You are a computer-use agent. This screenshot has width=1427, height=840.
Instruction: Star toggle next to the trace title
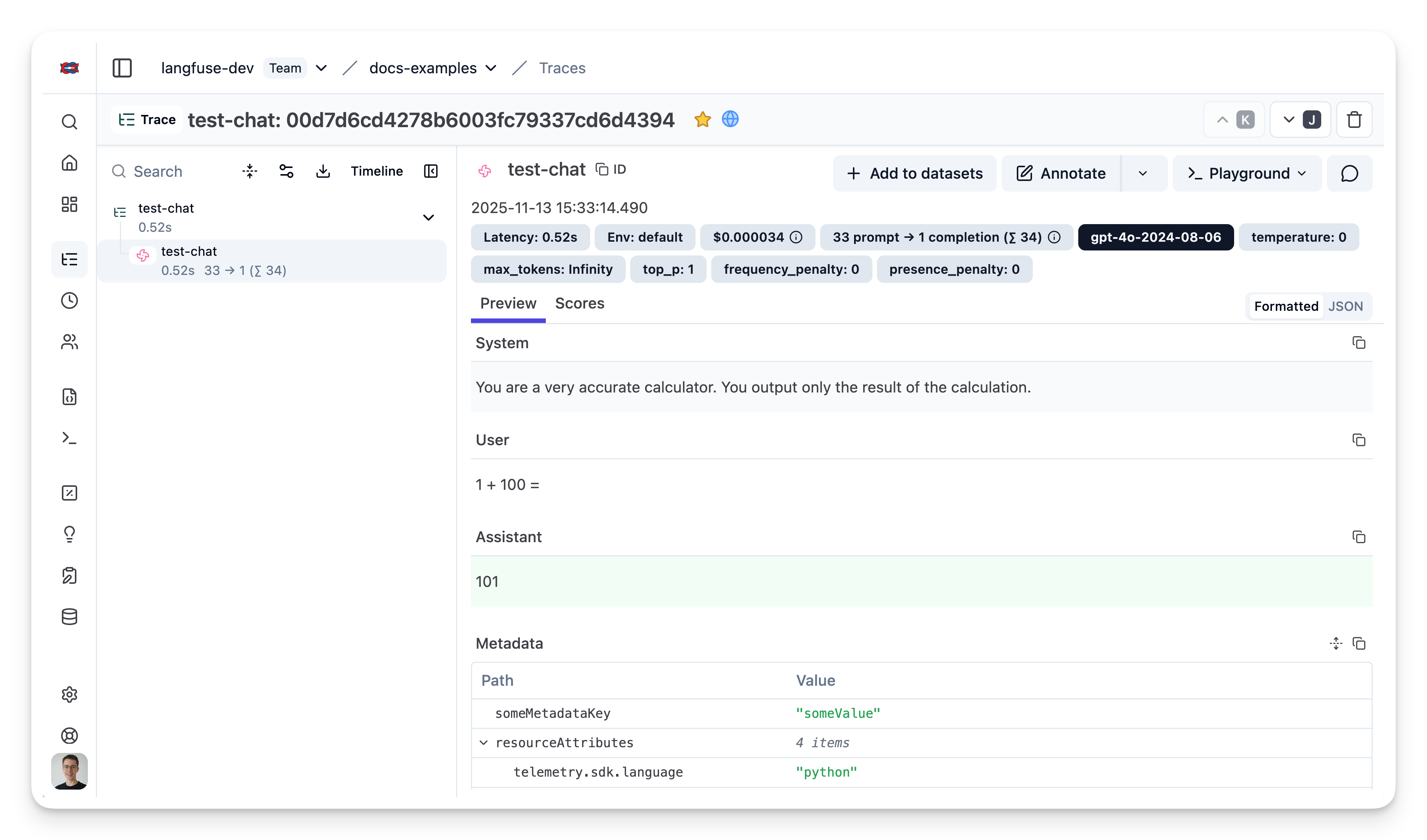[x=702, y=120]
